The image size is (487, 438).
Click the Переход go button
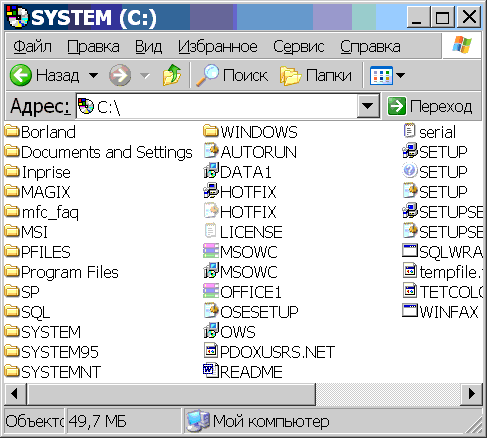tap(430, 106)
